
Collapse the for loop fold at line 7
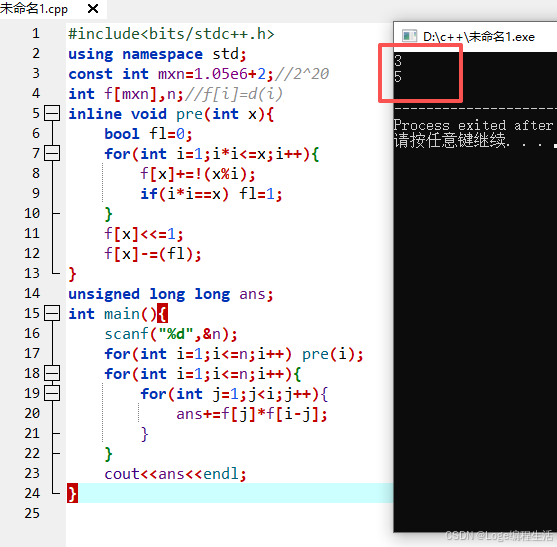tap(52, 153)
